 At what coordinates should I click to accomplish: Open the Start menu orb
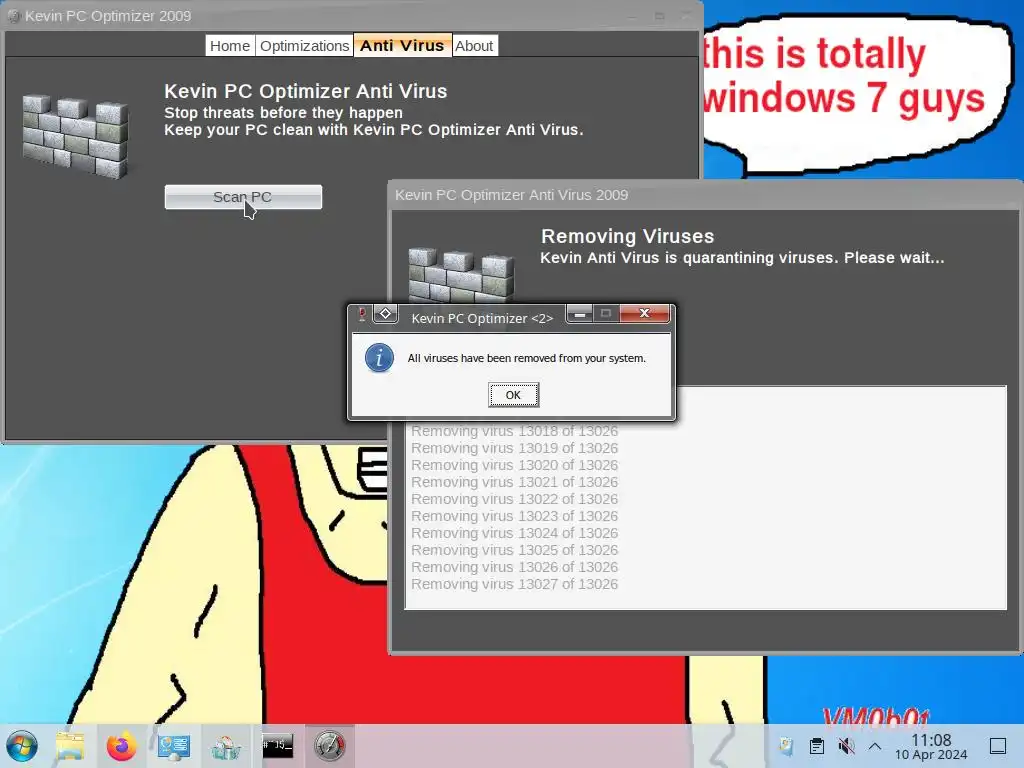coord(22,746)
